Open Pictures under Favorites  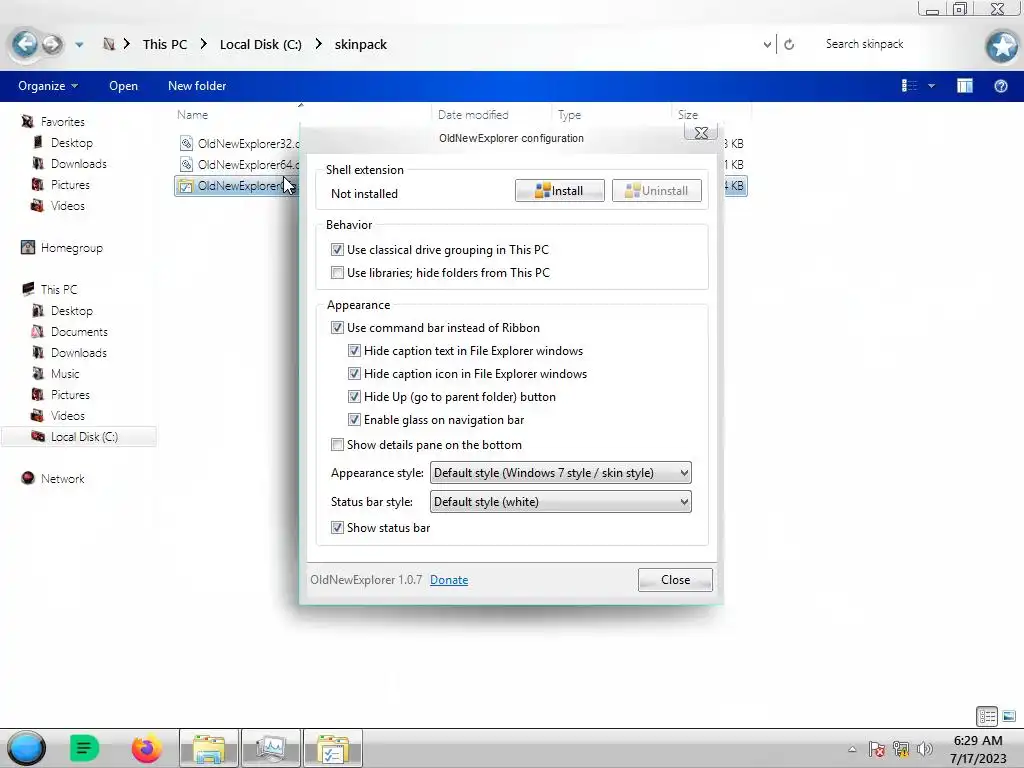pyautogui.click(x=70, y=184)
